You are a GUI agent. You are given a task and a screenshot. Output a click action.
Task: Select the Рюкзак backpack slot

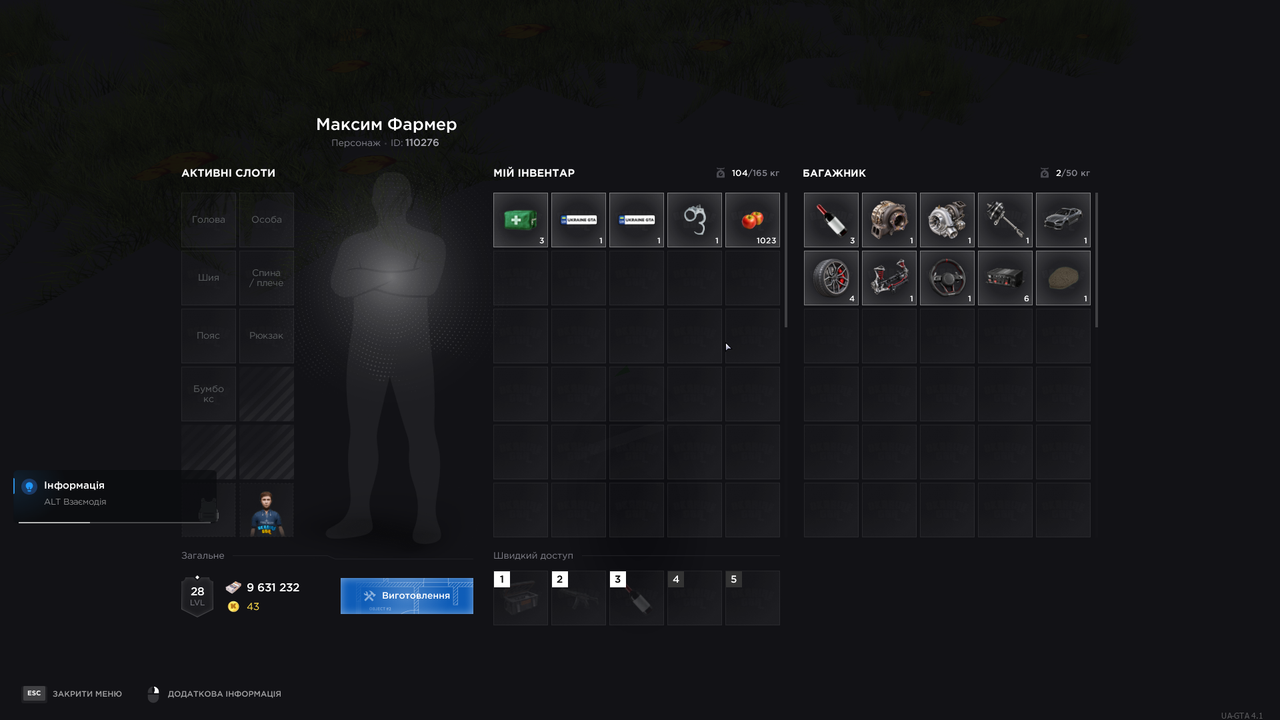point(266,336)
